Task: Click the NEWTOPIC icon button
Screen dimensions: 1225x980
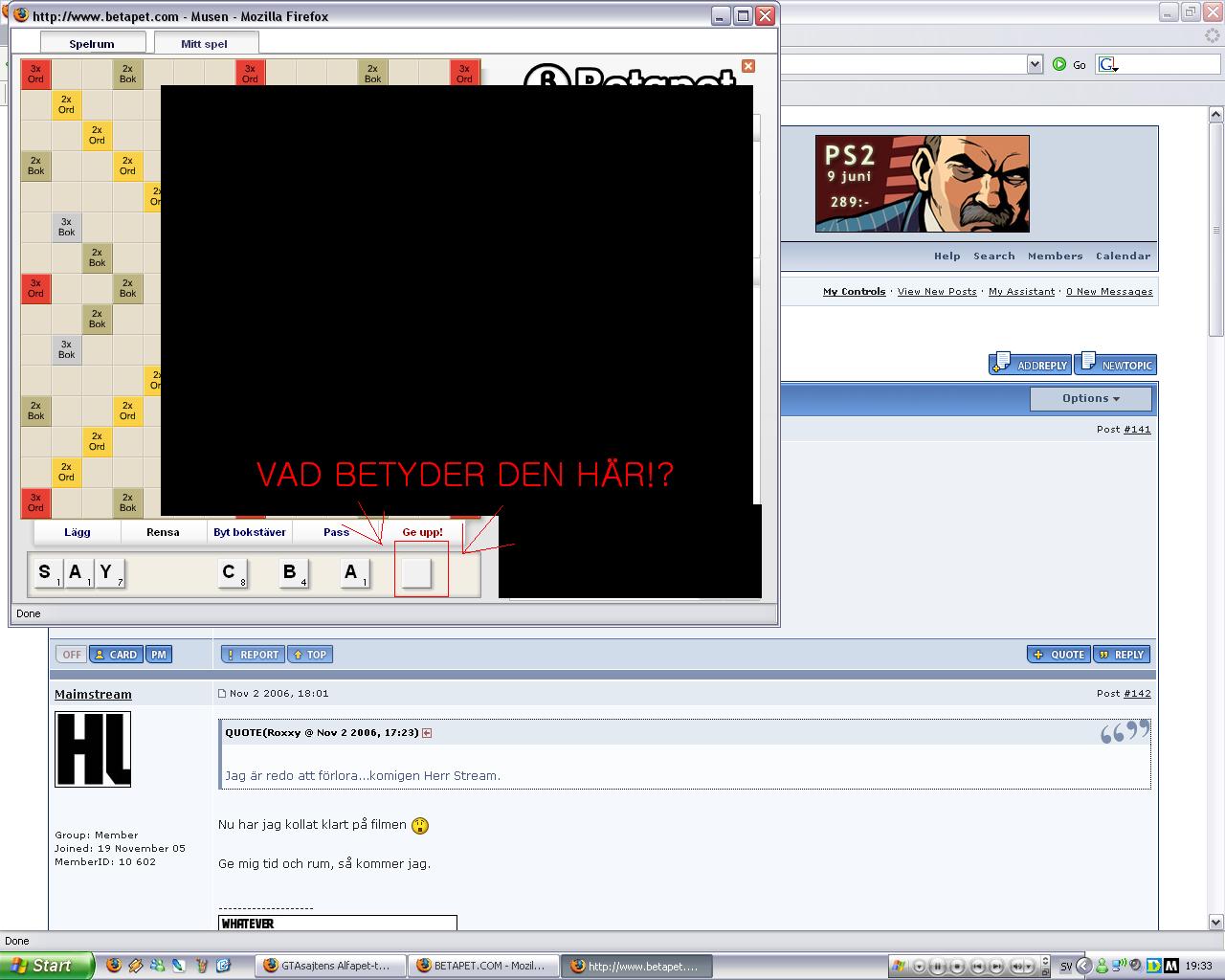Action: point(1116,364)
